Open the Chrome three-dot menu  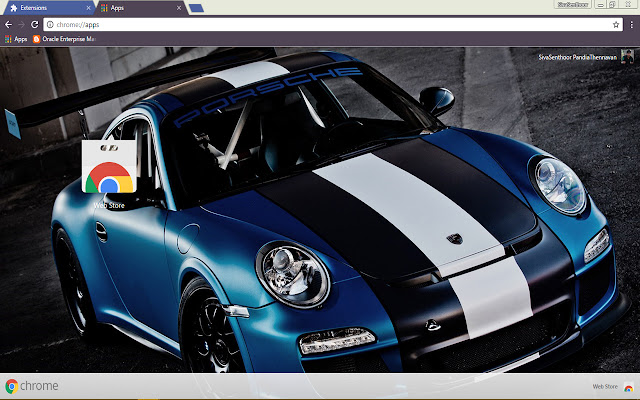coord(631,24)
